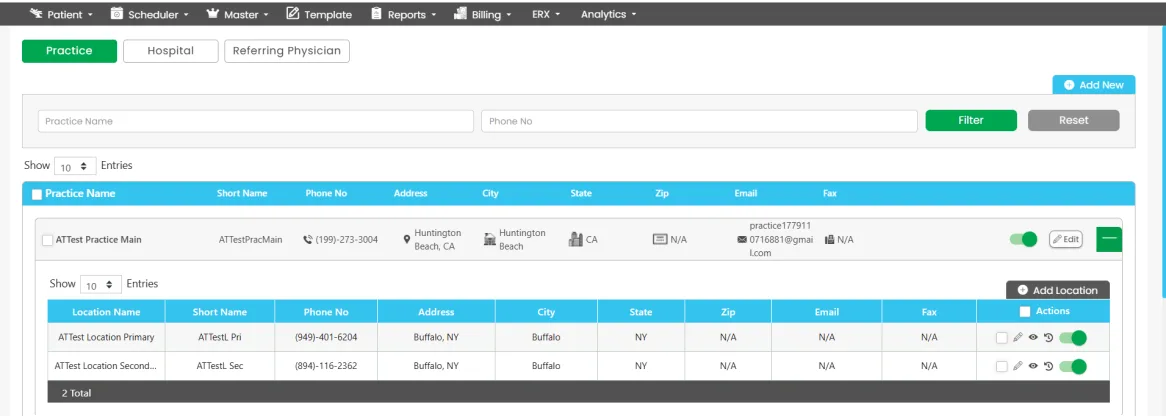The width and height of the screenshot is (1166, 416).
Task: Click the (894)-116-2362 phone cell
Action: [x=326, y=366]
